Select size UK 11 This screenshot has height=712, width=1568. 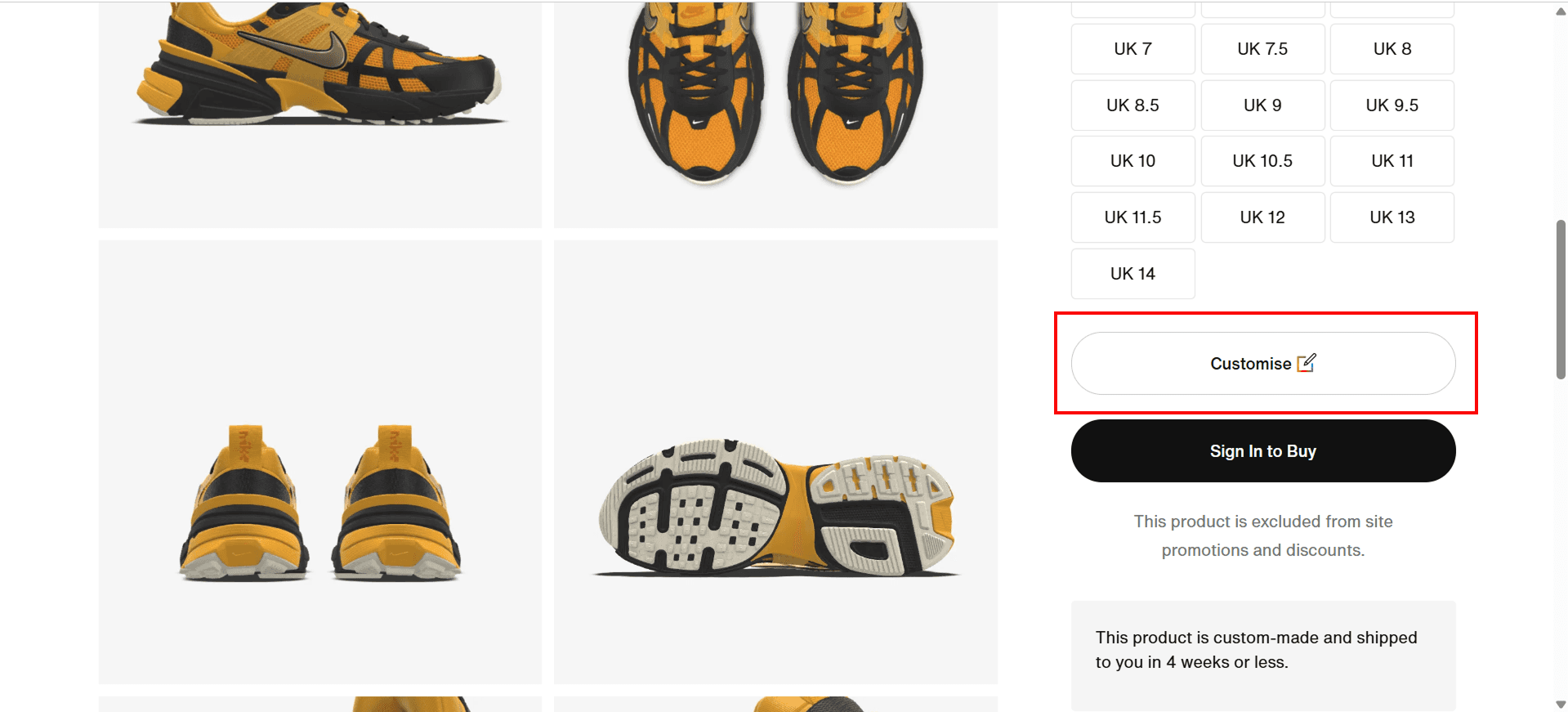1392,161
